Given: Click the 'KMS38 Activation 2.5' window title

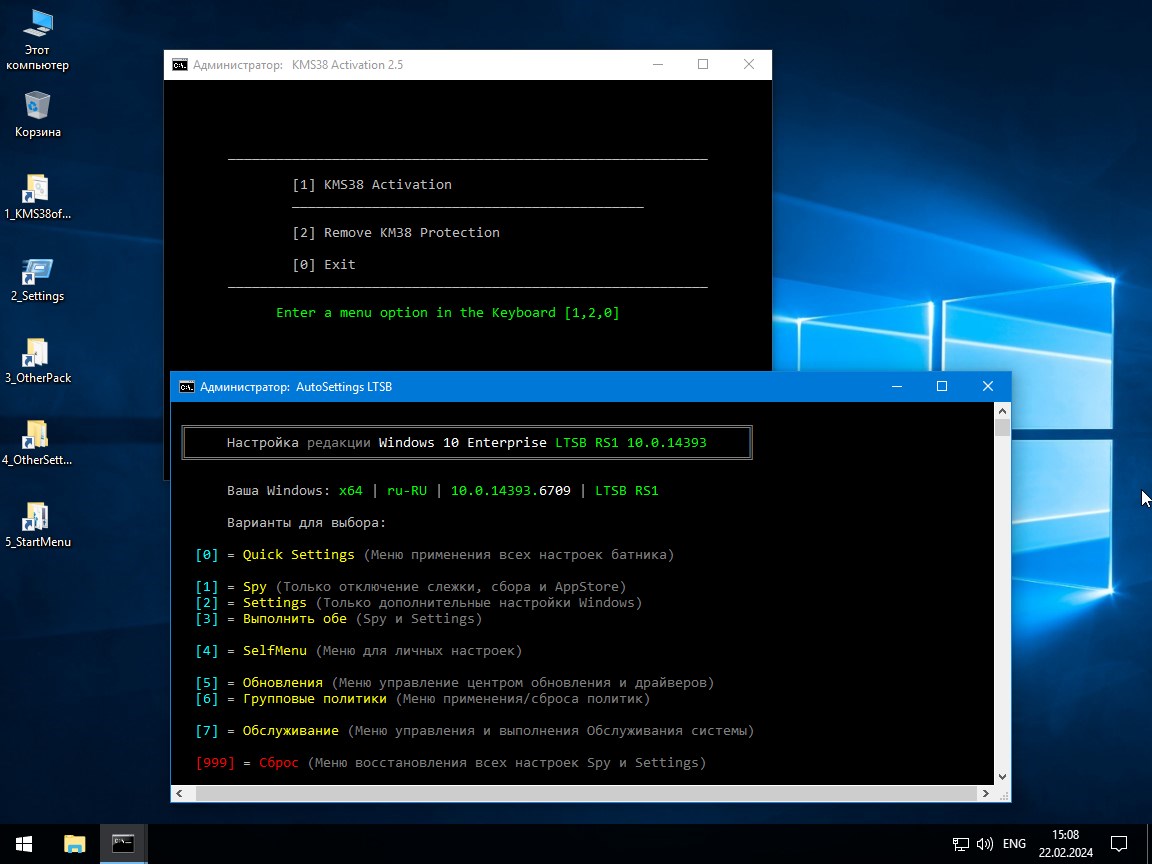Looking at the screenshot, I should pos(348,65).
